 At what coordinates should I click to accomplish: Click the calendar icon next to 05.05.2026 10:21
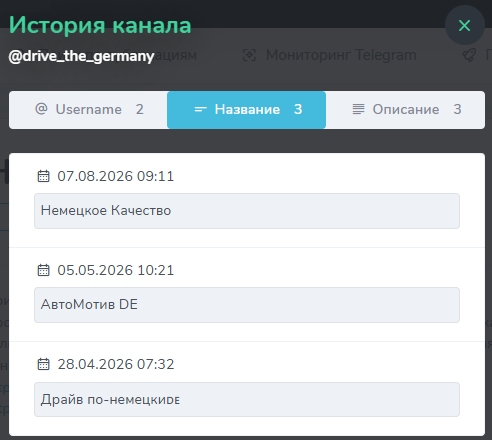coord(43,270)
